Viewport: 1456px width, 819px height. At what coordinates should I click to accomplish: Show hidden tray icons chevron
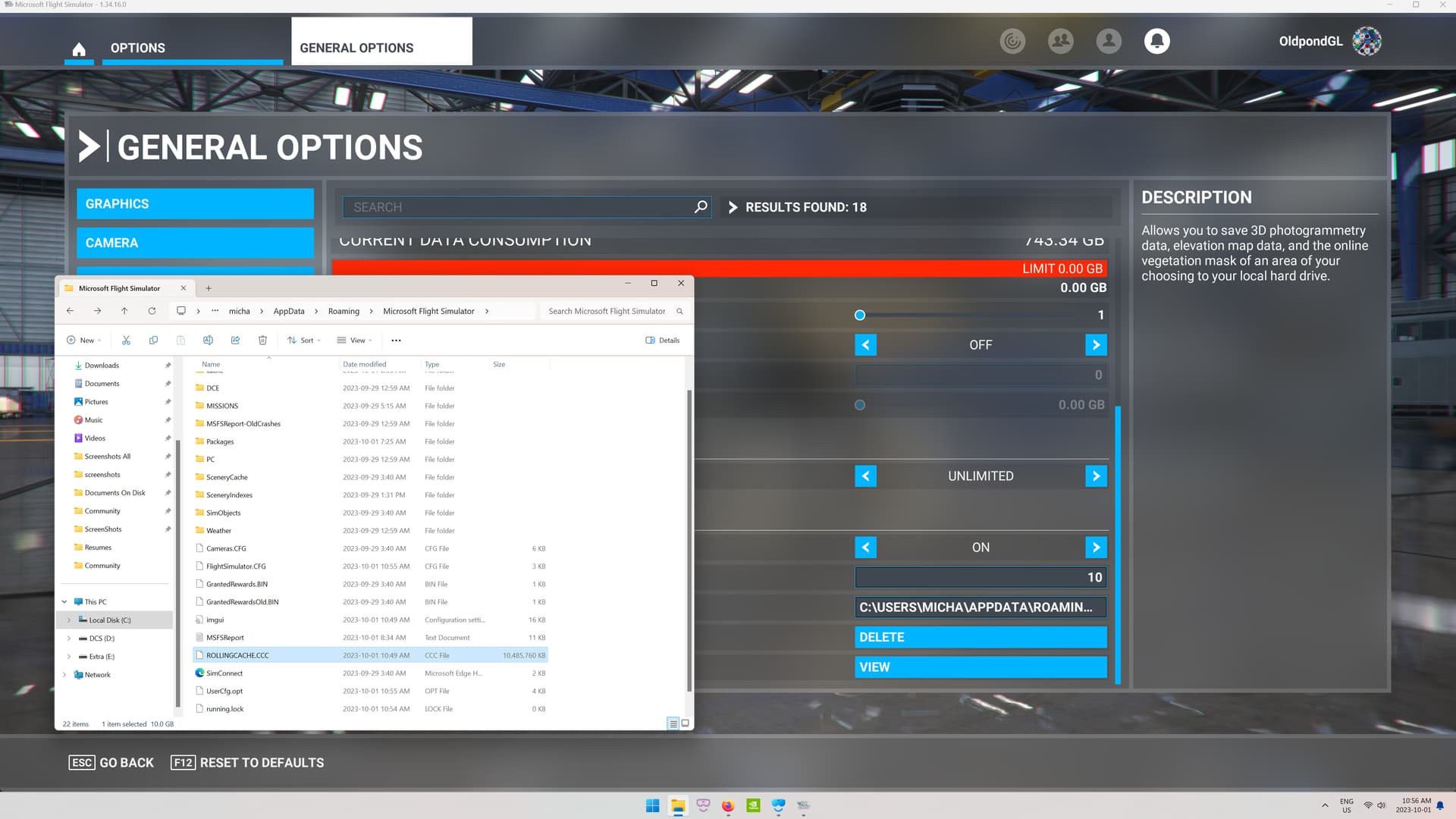pos(1325,805)
